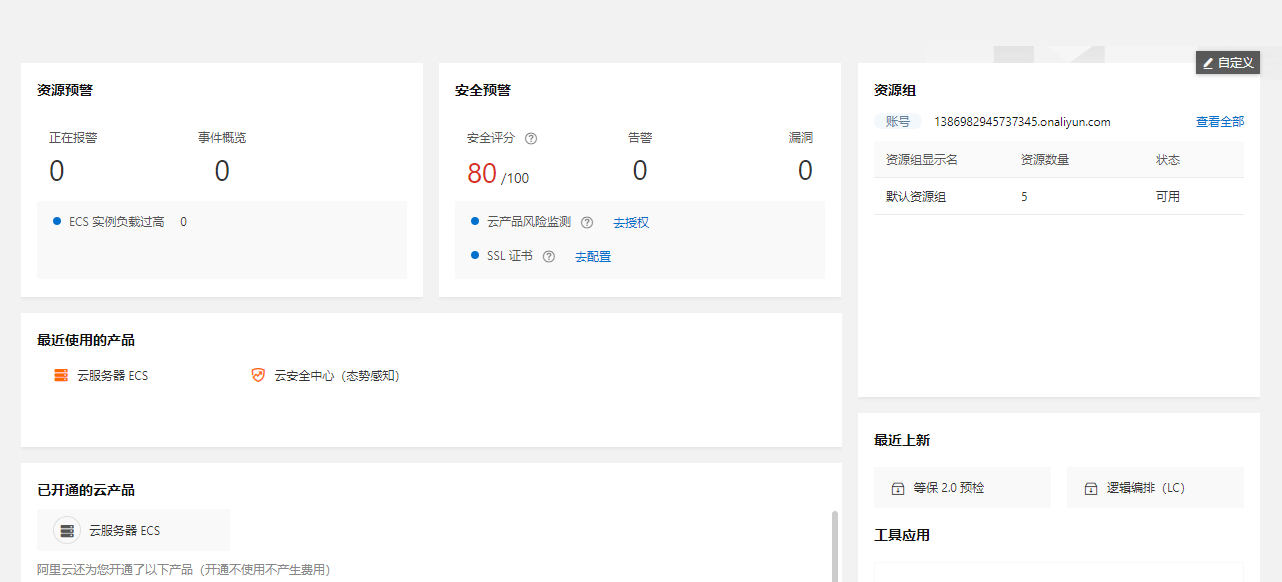
Task: Open the 去配置 link for SSL
Action: pyautogui.click(x=593, y=256)
